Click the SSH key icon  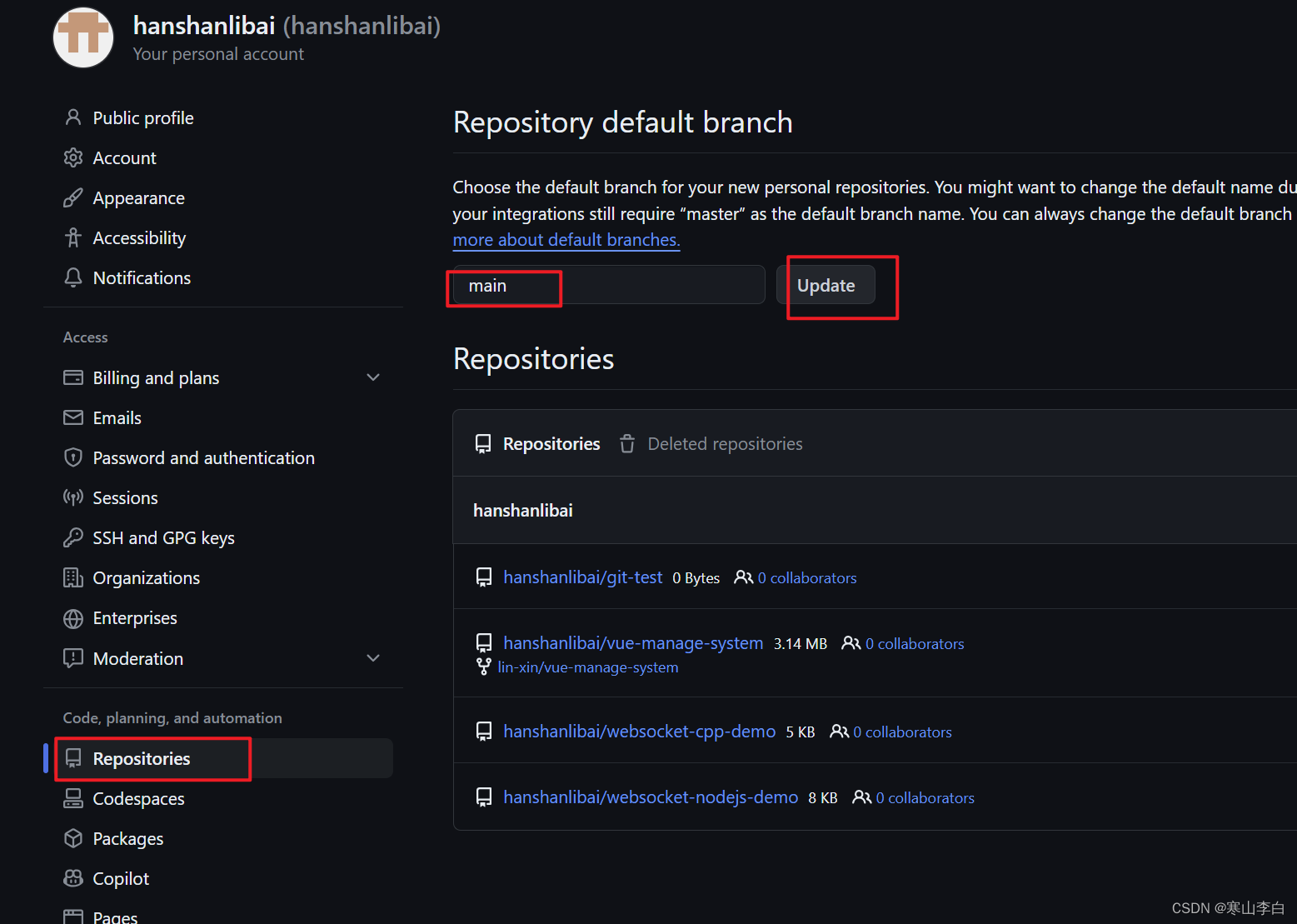click(x=73, y=537)
